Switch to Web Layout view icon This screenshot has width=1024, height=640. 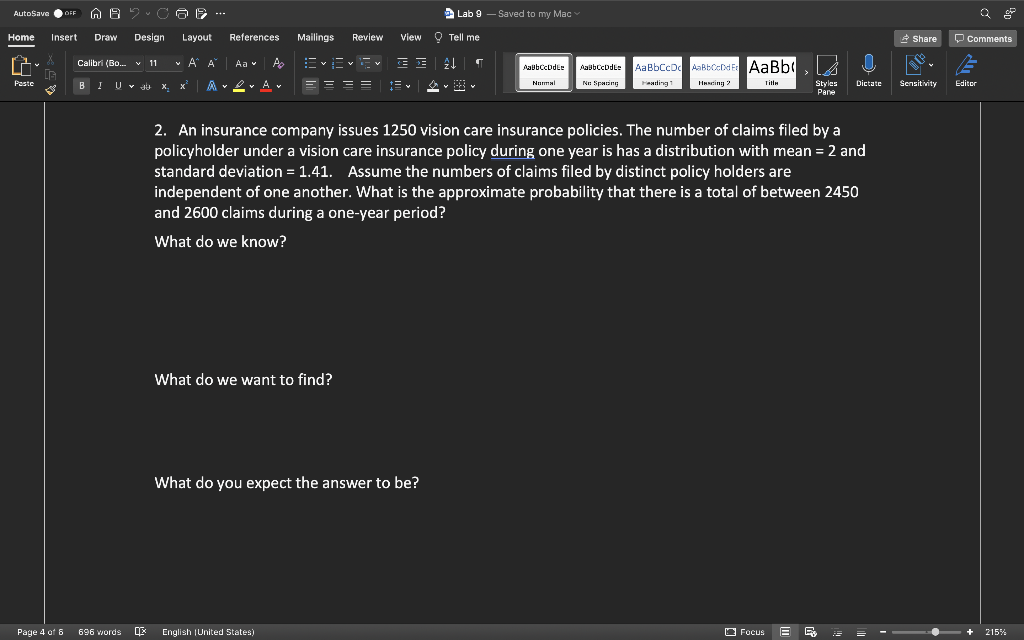click(x=810, y=632)
